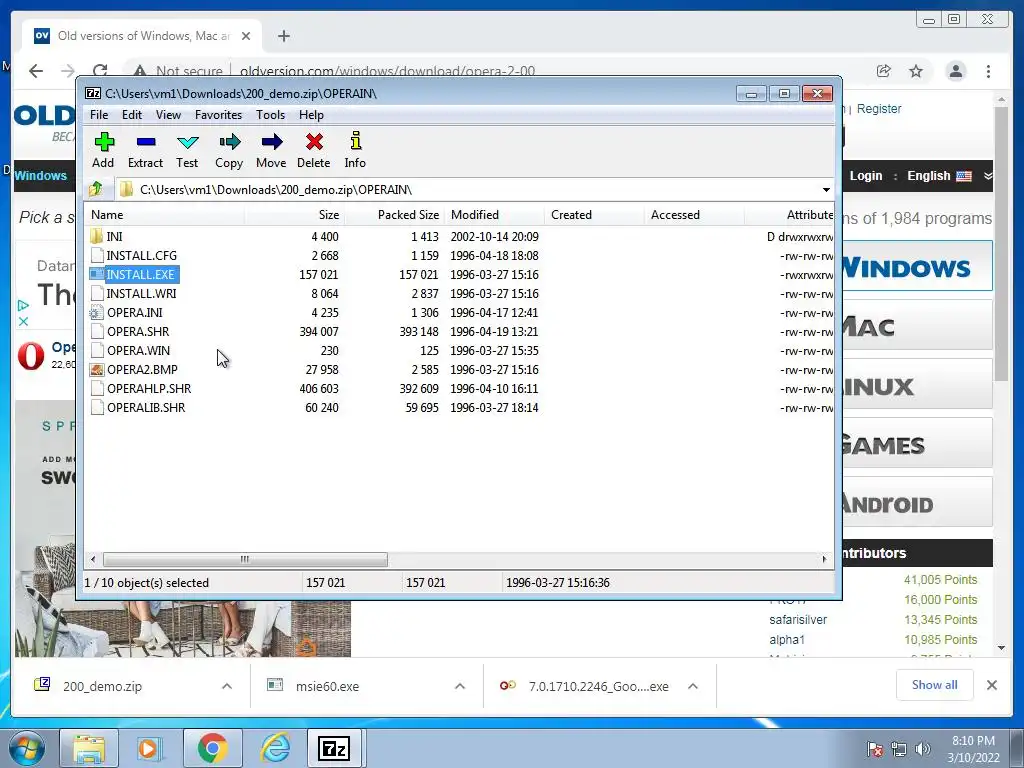Open the View menu
Screen dimensions: 1024x768
[x=168, y=115]
